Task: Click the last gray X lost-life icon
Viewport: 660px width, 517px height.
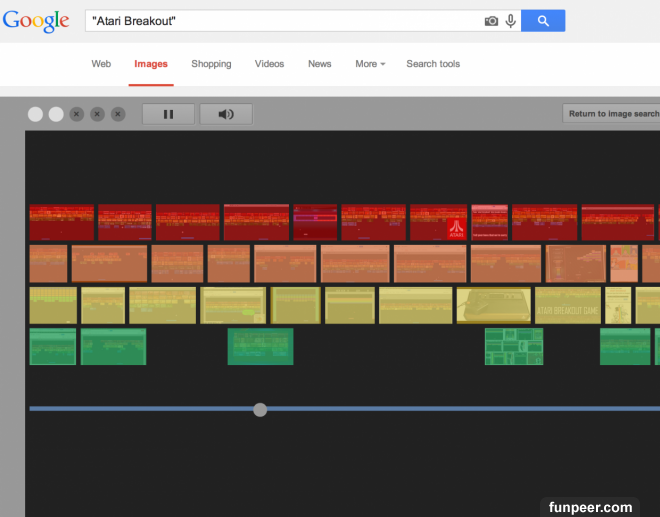Action: click(118, 114)
